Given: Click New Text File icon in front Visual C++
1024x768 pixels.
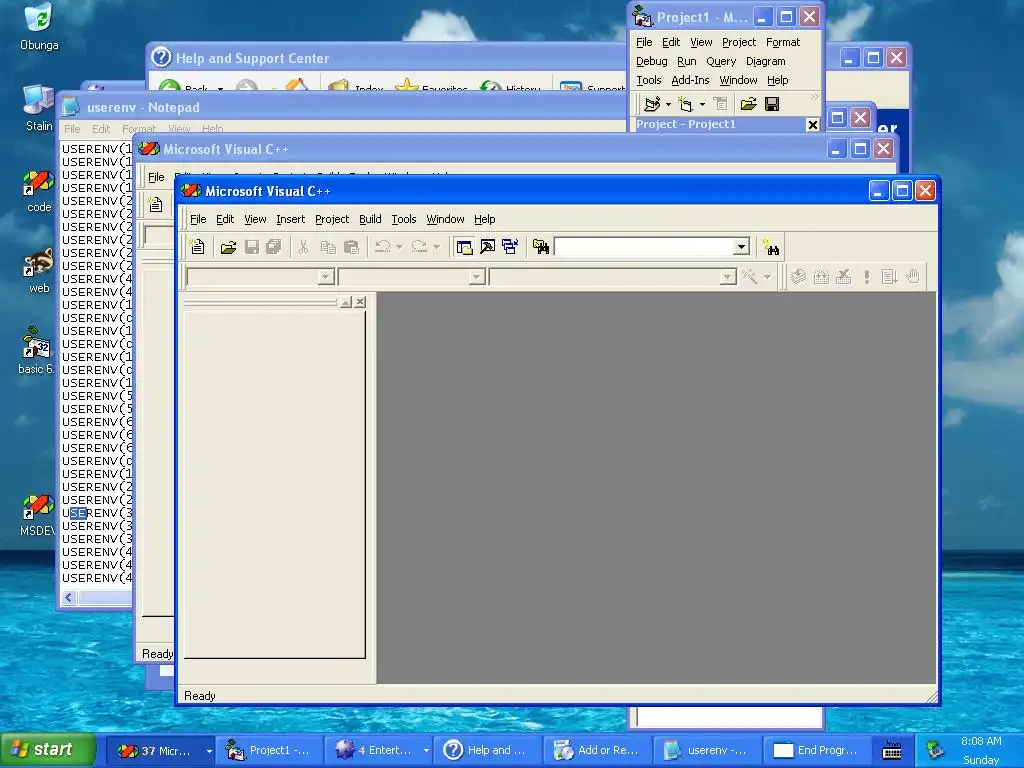Looking at the screenshot, I should pos(197,247).
